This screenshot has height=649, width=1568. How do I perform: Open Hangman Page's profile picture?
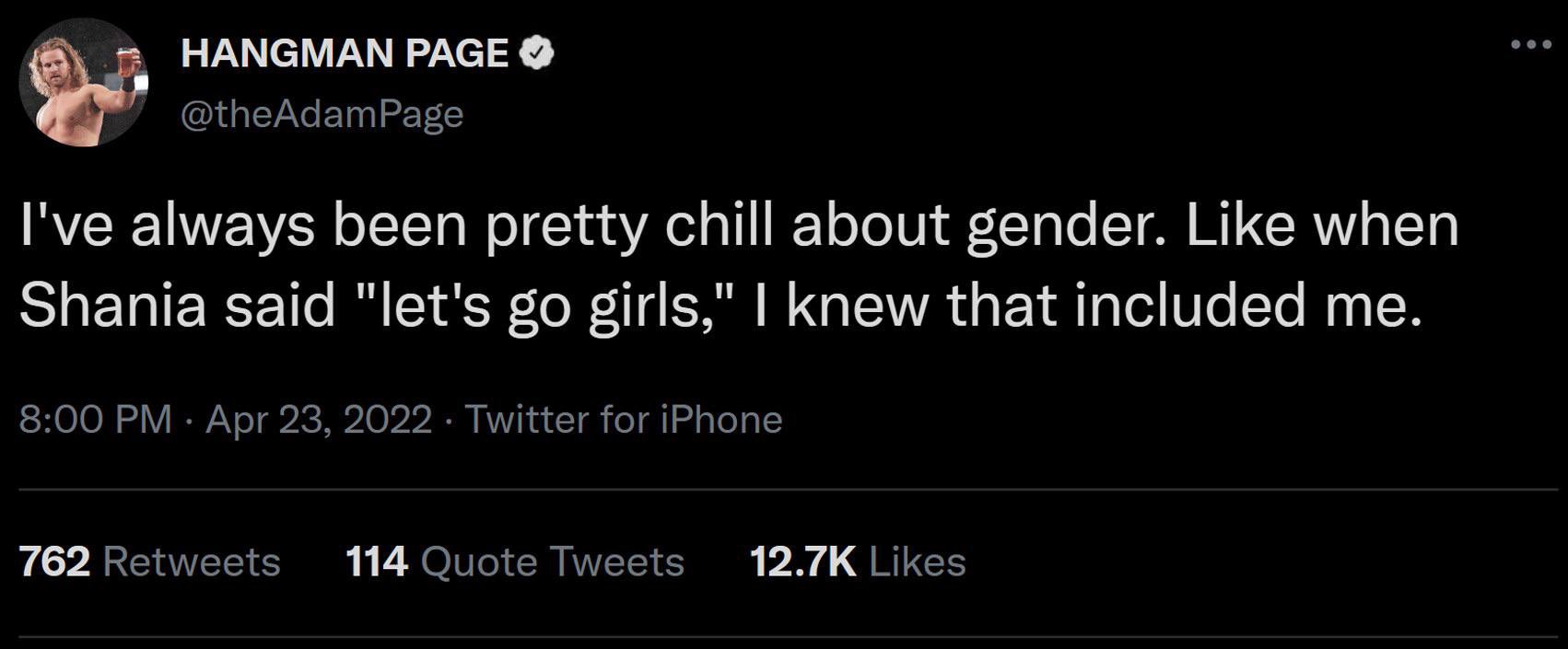point(83,82)
